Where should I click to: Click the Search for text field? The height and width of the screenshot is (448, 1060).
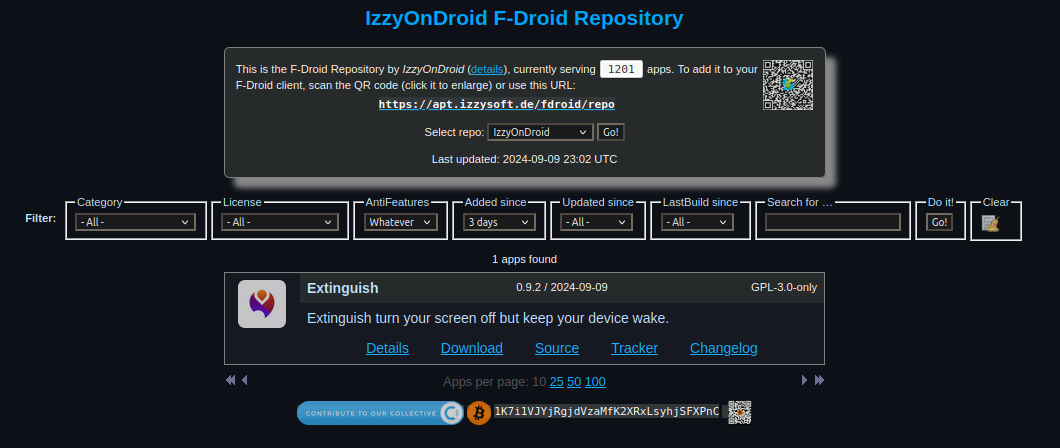(x=832, y=222)
